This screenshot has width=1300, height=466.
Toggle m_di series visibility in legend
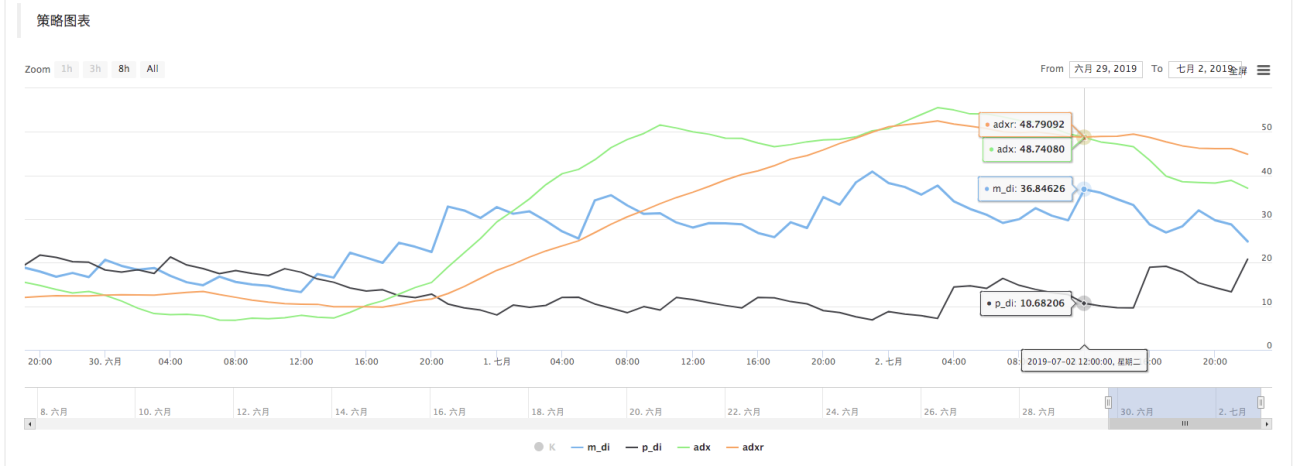(x=591, y=447)
